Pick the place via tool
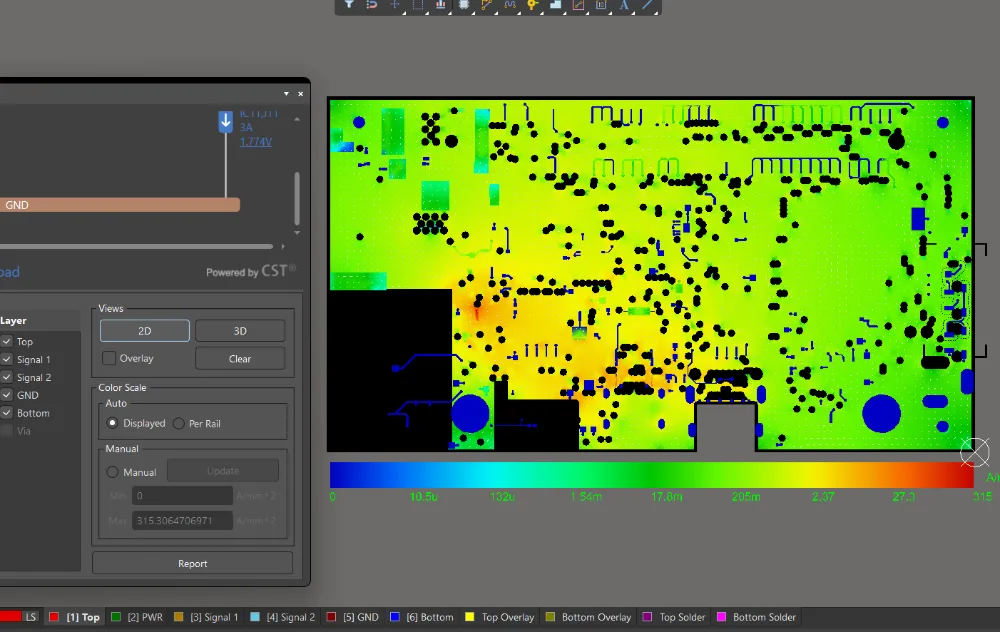This screenshot has height=632, width=1000. click(533, 4)
